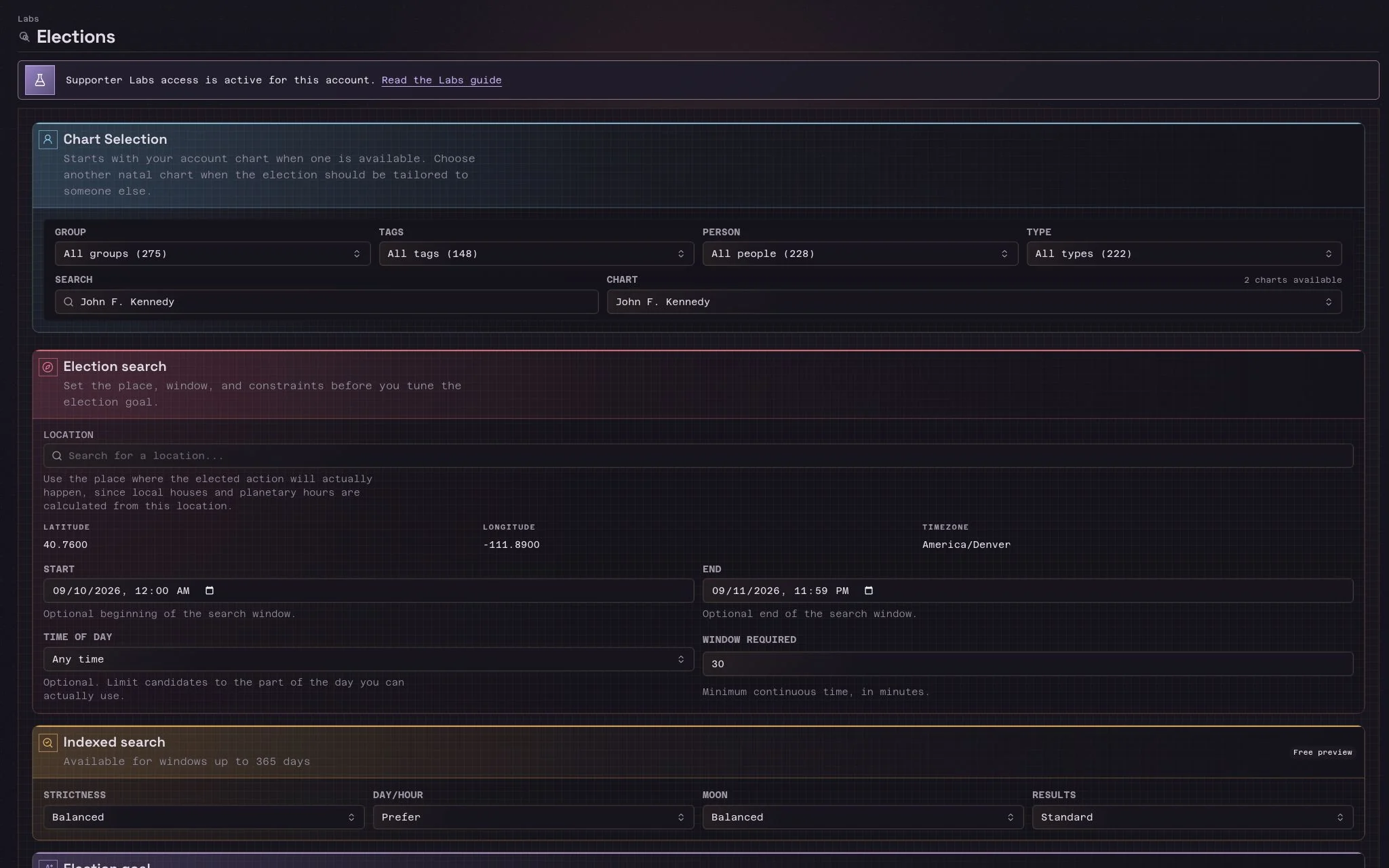Click the Election search compass icon
Screen dimensions: 1389x868
tap(47, 367)
